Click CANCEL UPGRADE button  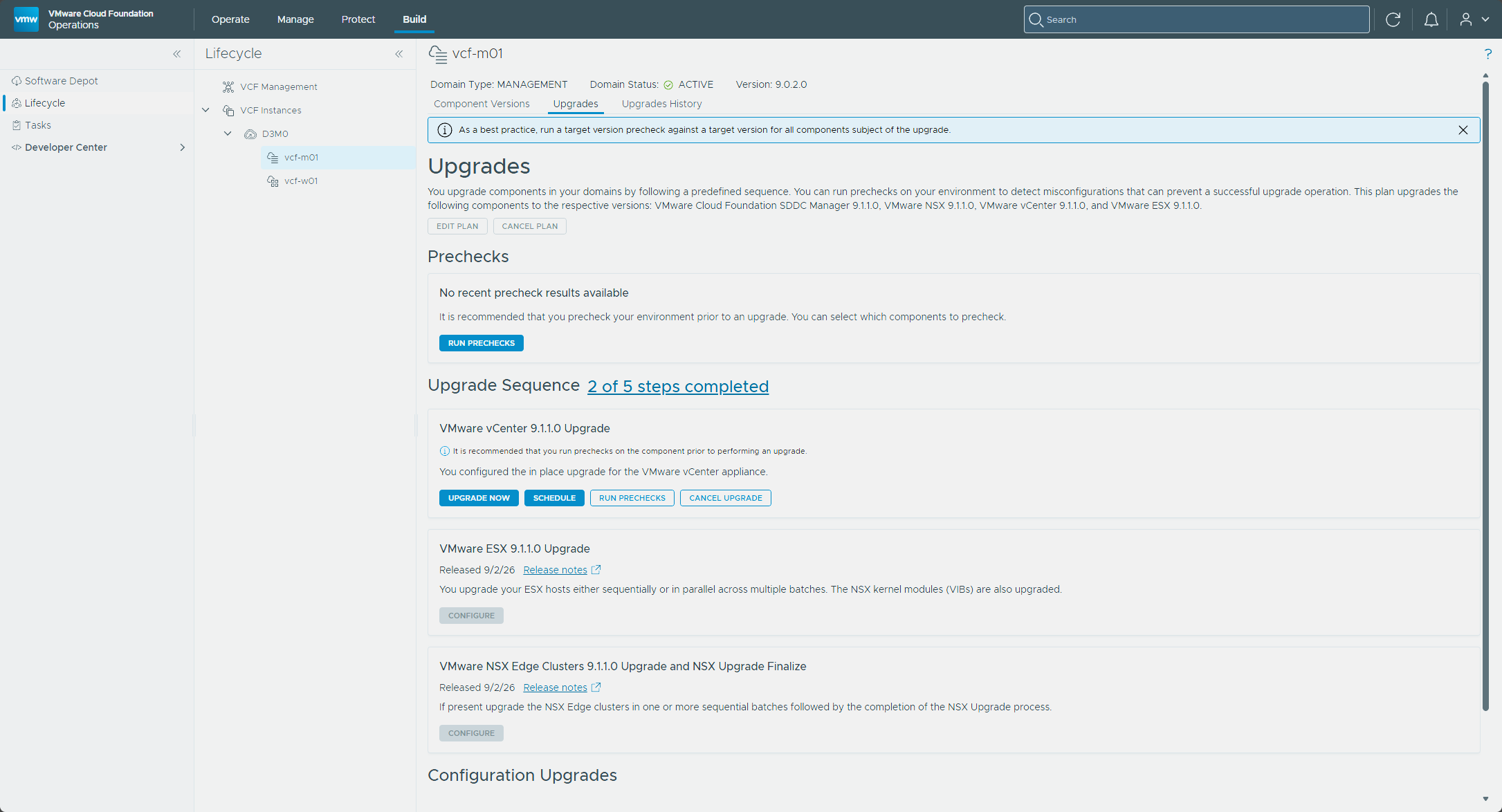click(726, 498)
